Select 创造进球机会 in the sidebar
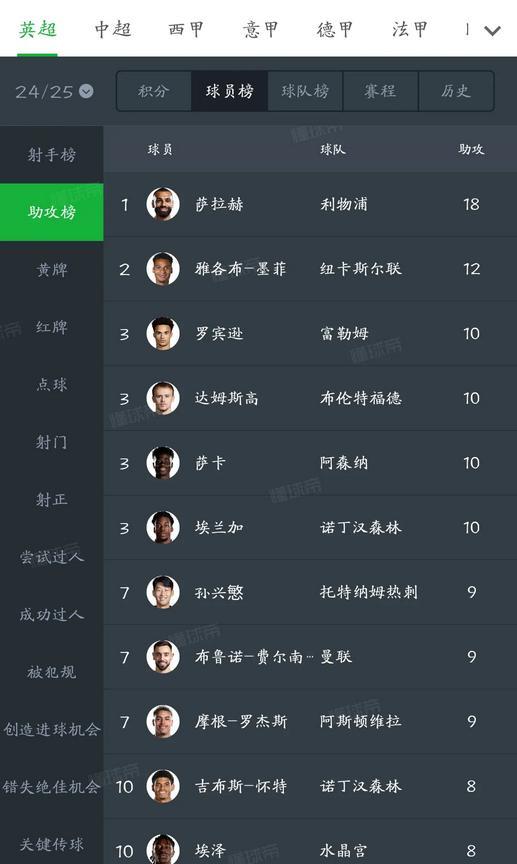This screenshot has width=517, height=864. click(x=52, y=729)
